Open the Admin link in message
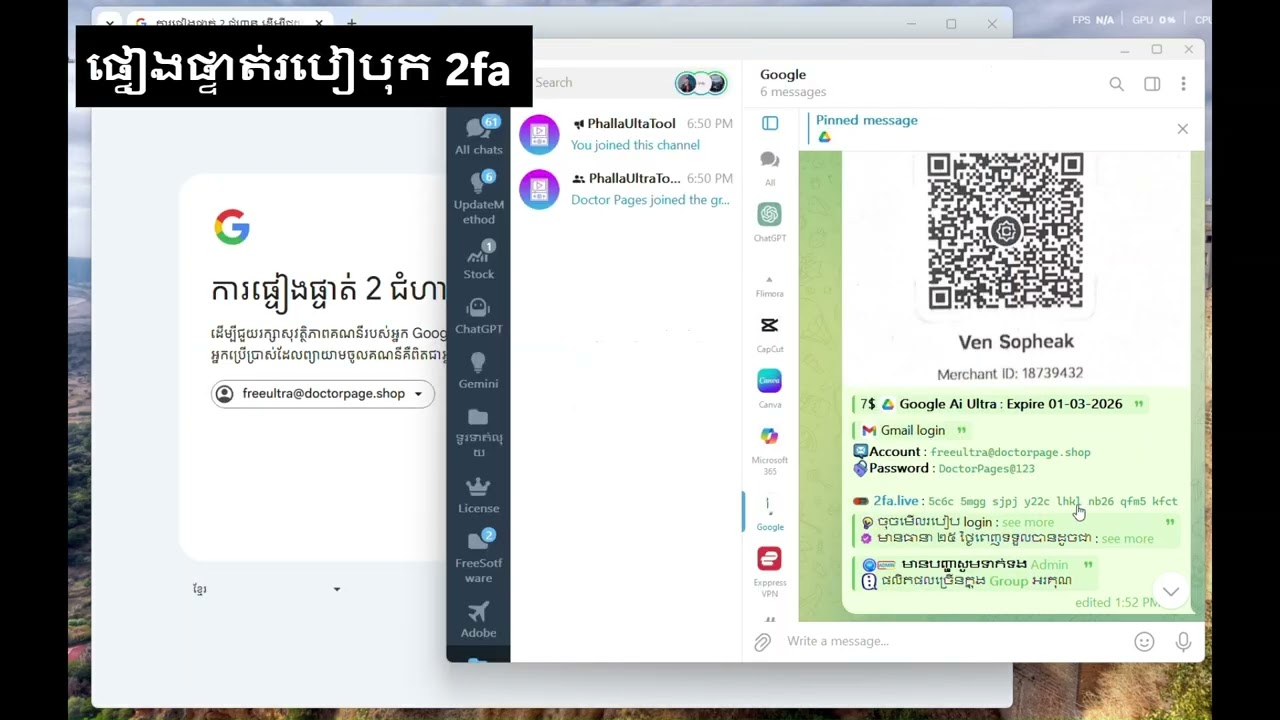The width and height of the screenshot is (1280, 720). [x=1049, y=565]
